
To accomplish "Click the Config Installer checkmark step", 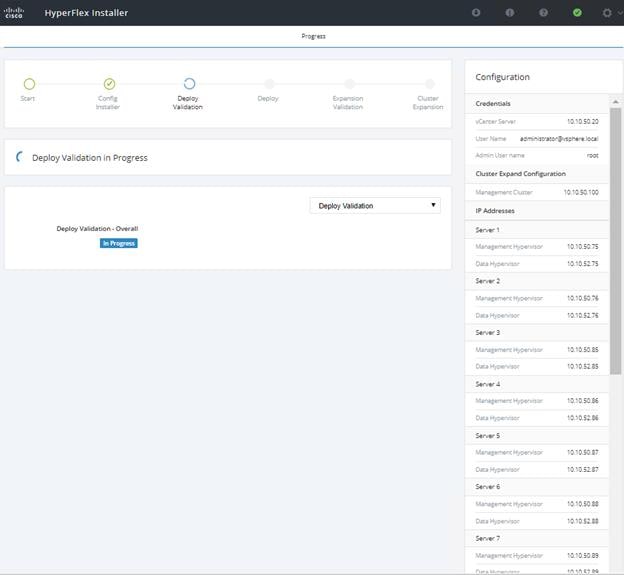I will point(109,84).
